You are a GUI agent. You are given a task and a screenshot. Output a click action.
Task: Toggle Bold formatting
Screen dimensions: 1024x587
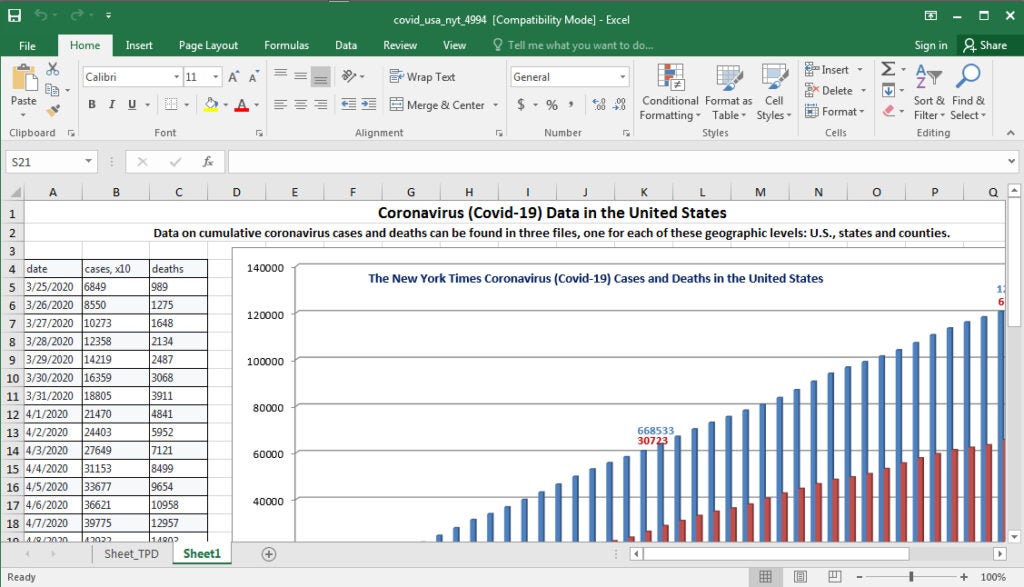point(92,105)
